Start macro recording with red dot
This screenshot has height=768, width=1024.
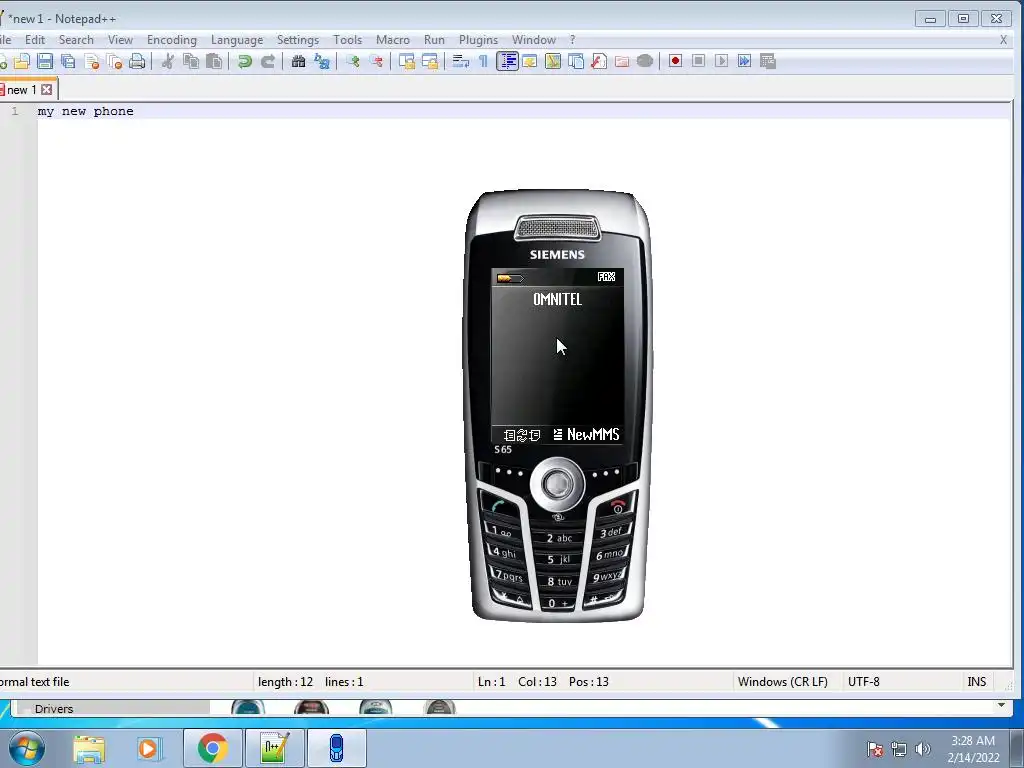click(675, 61)
